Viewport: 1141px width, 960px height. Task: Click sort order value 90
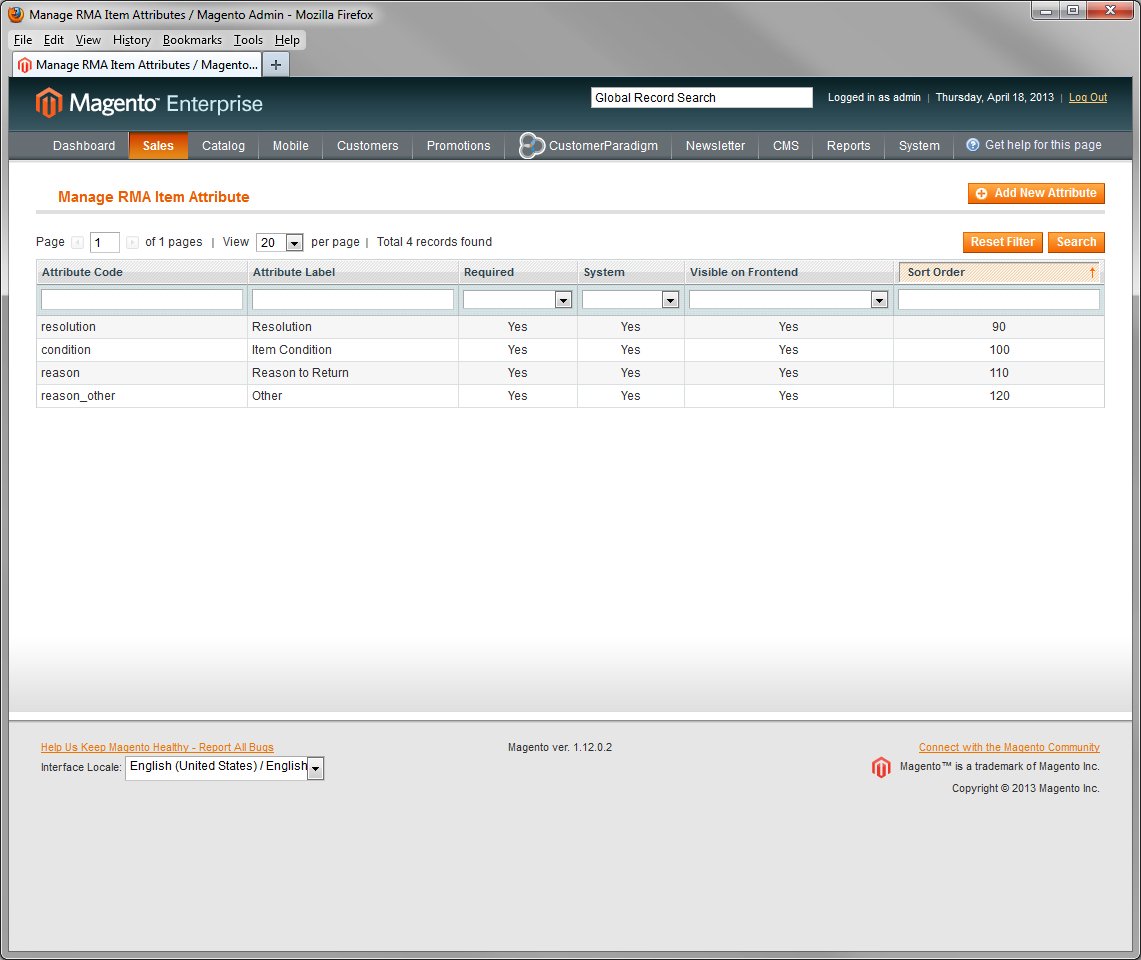999,327
